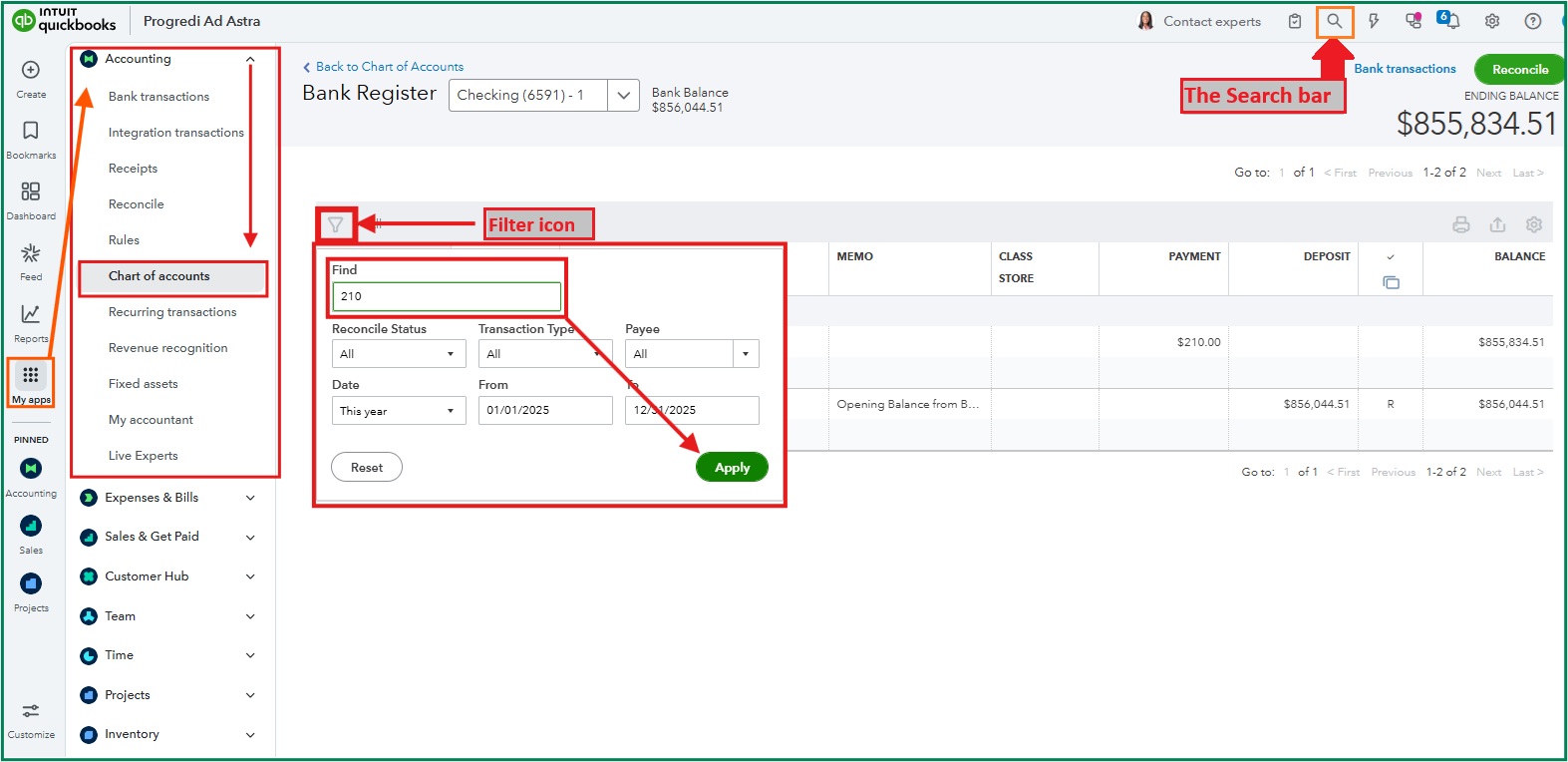Click the green Apply button
Viewport: 1568px width, 762px height.
point(732,468)
